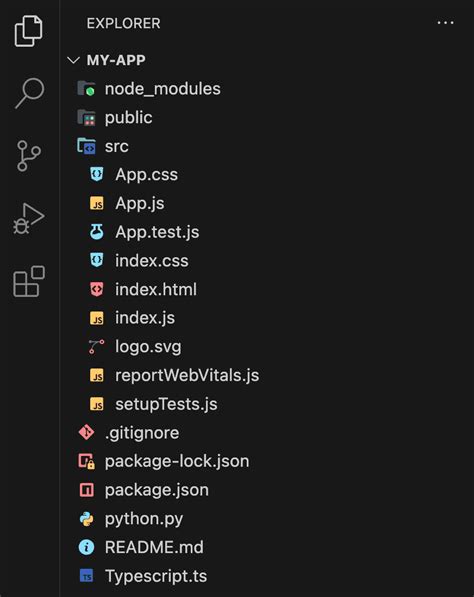Click the MY-APP project title
Viewport: 474px width, 597px height.
(116, 60)
